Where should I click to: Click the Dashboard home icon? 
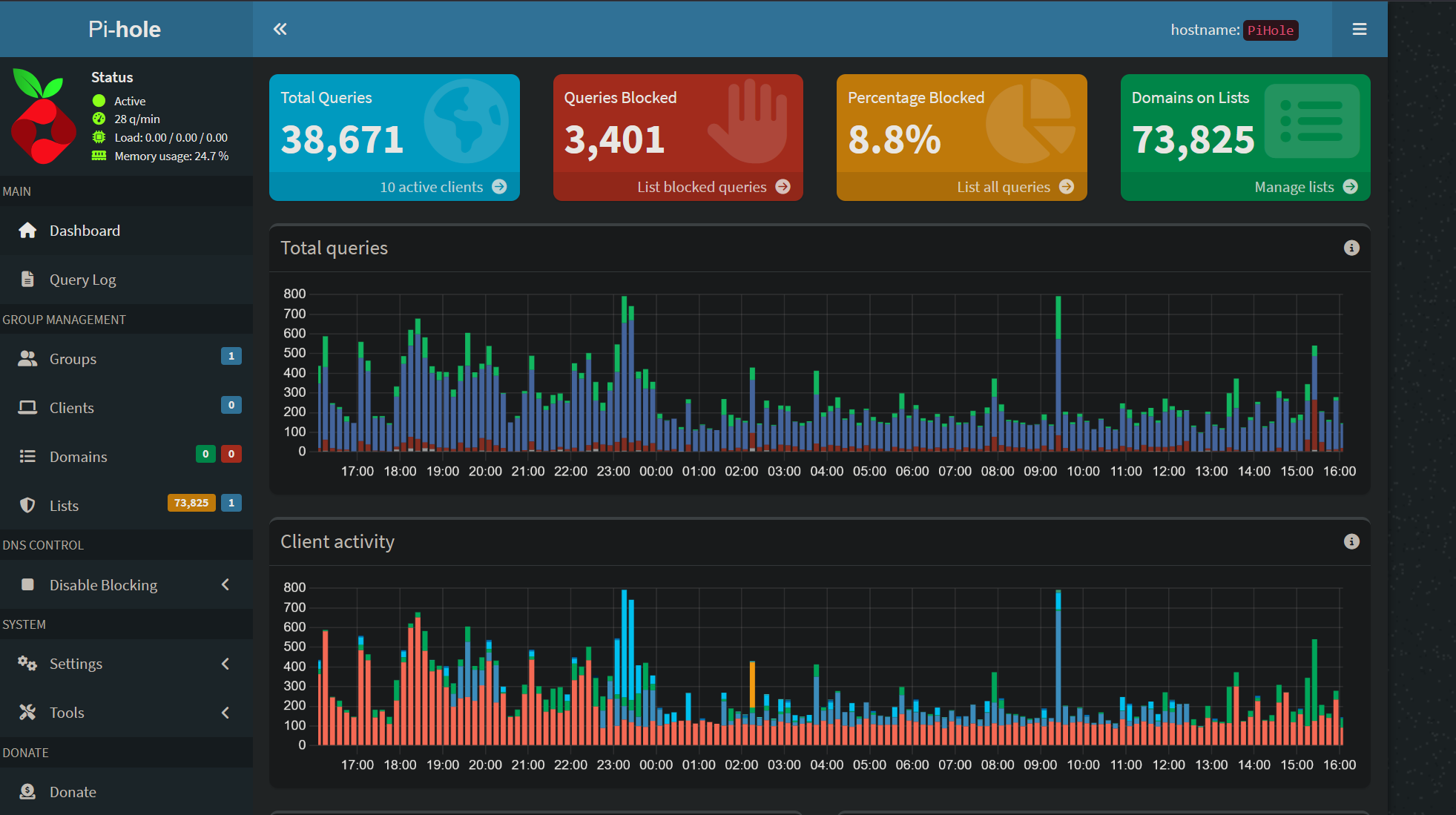point(27,231)
